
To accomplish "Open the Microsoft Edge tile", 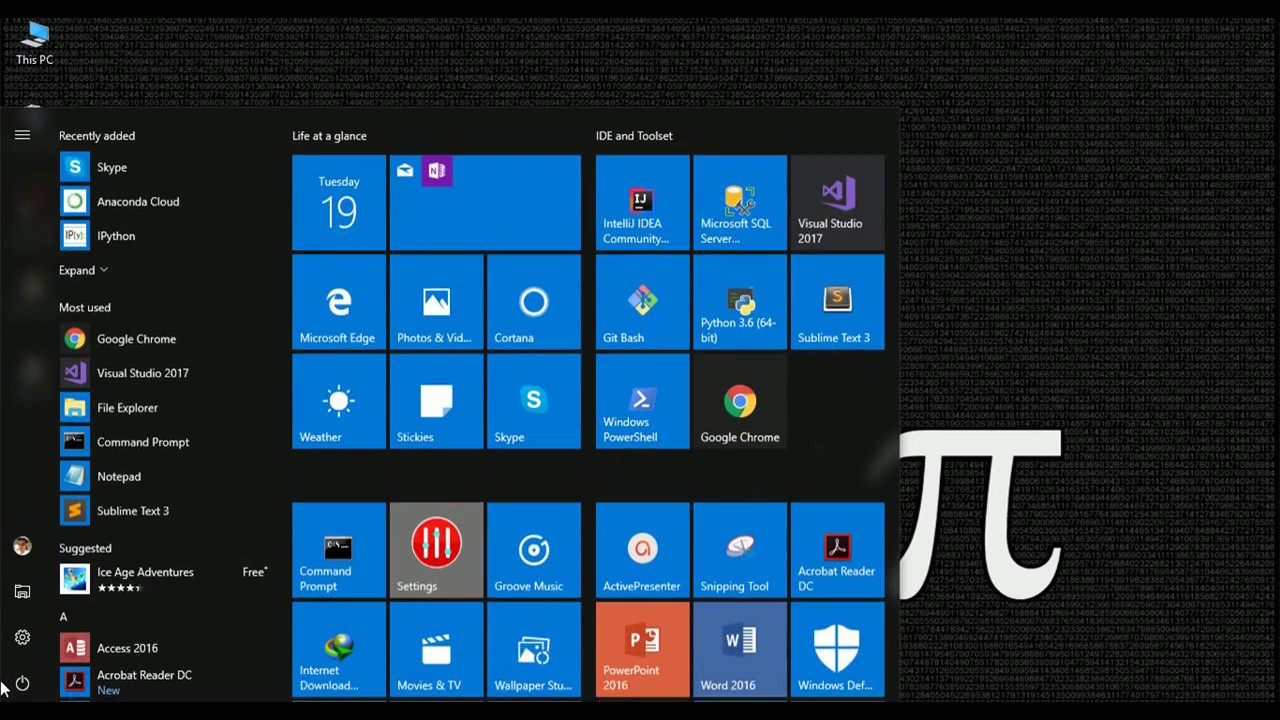I will point(339,302).
